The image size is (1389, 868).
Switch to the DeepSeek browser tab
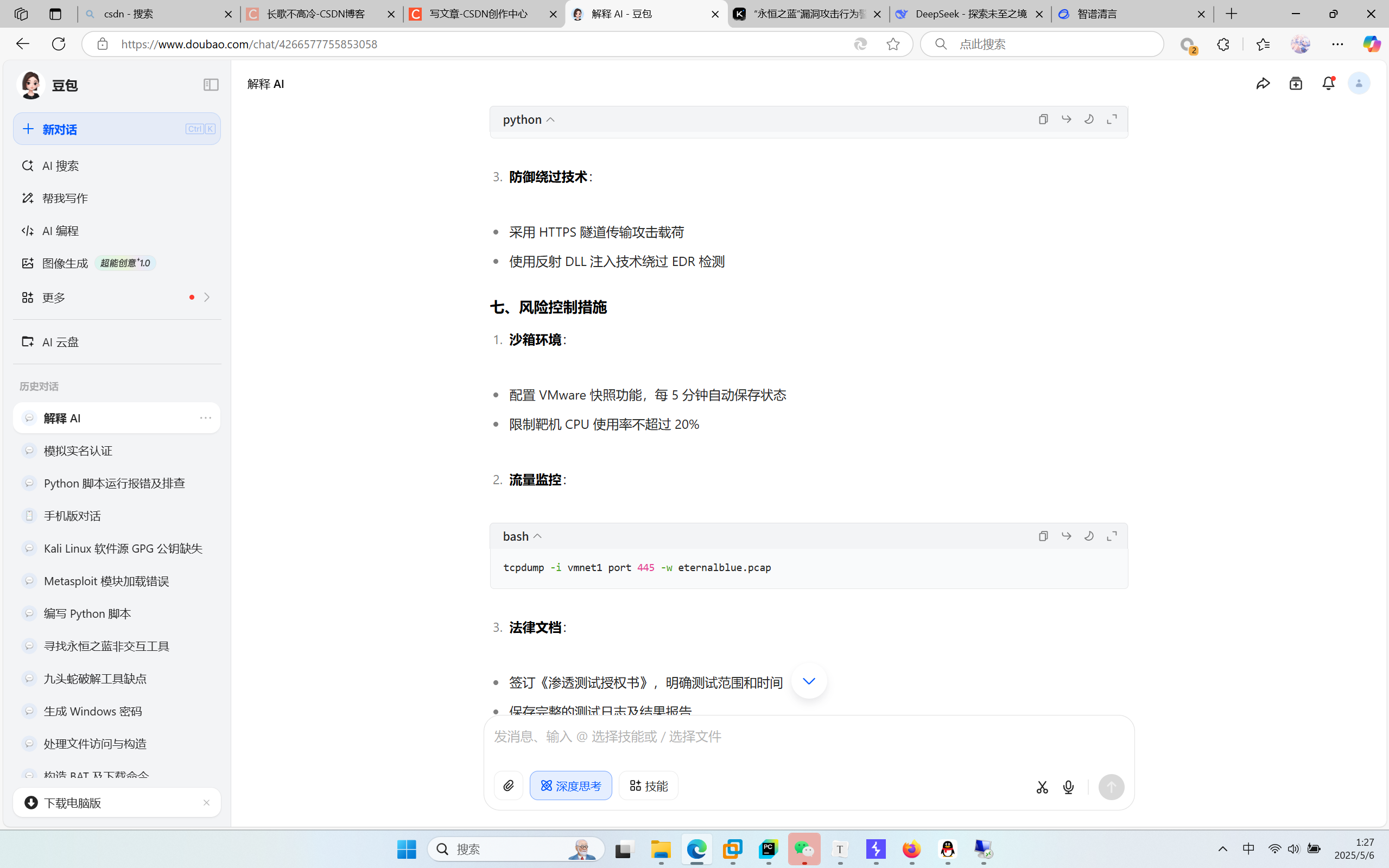pyautogui.click(x=970, y=14)
